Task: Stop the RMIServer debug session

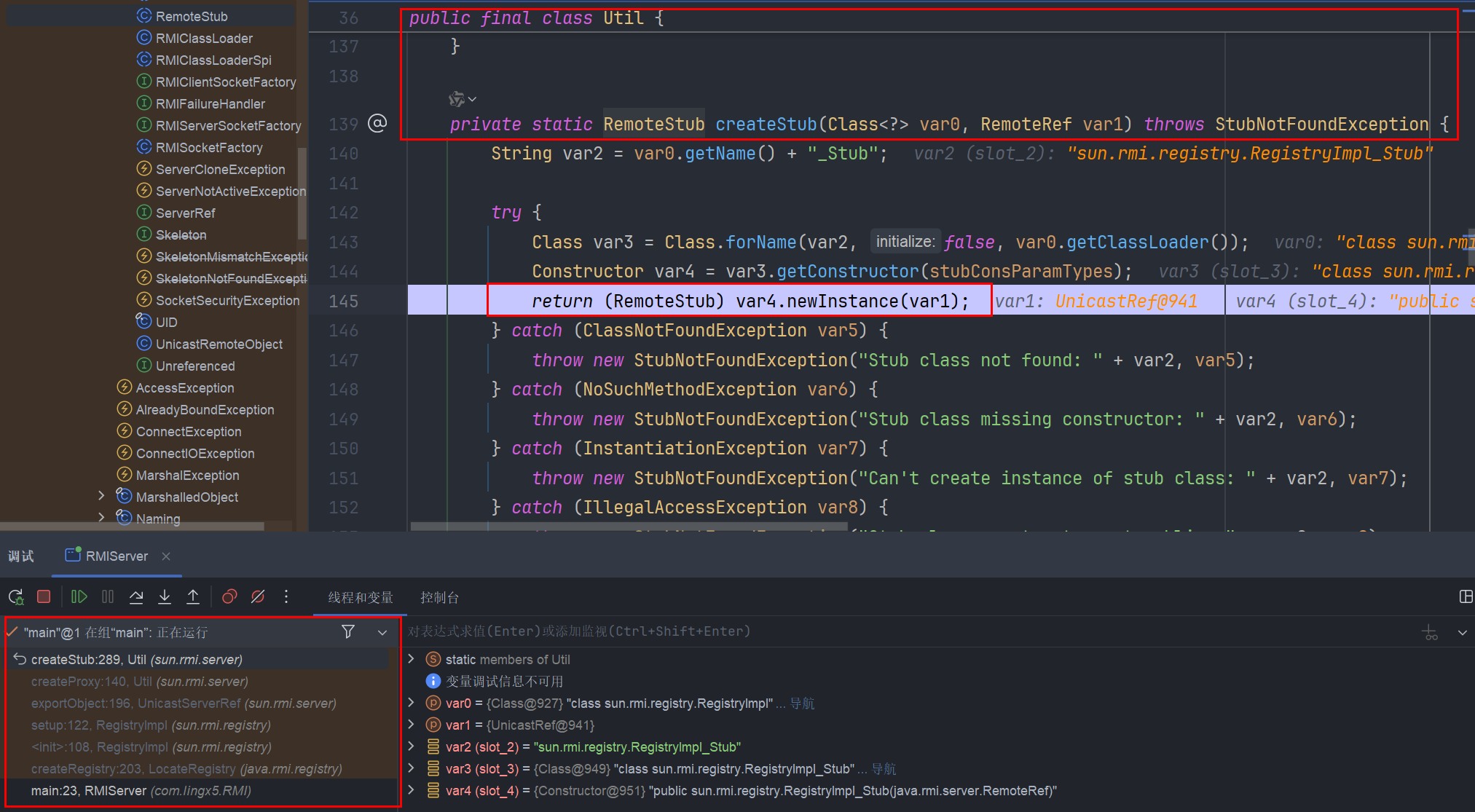Action: click(44, 597)
